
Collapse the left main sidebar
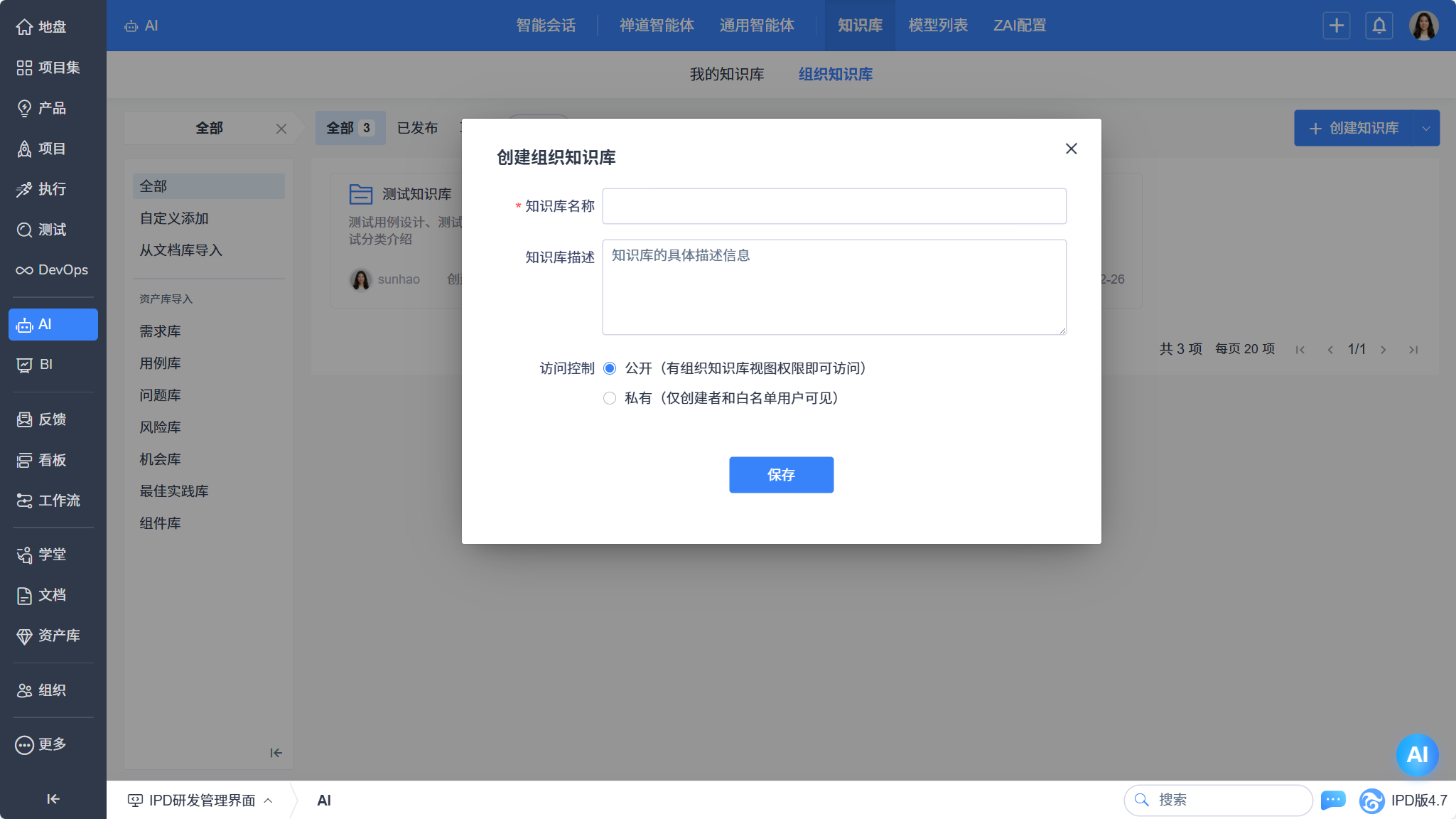53,799
